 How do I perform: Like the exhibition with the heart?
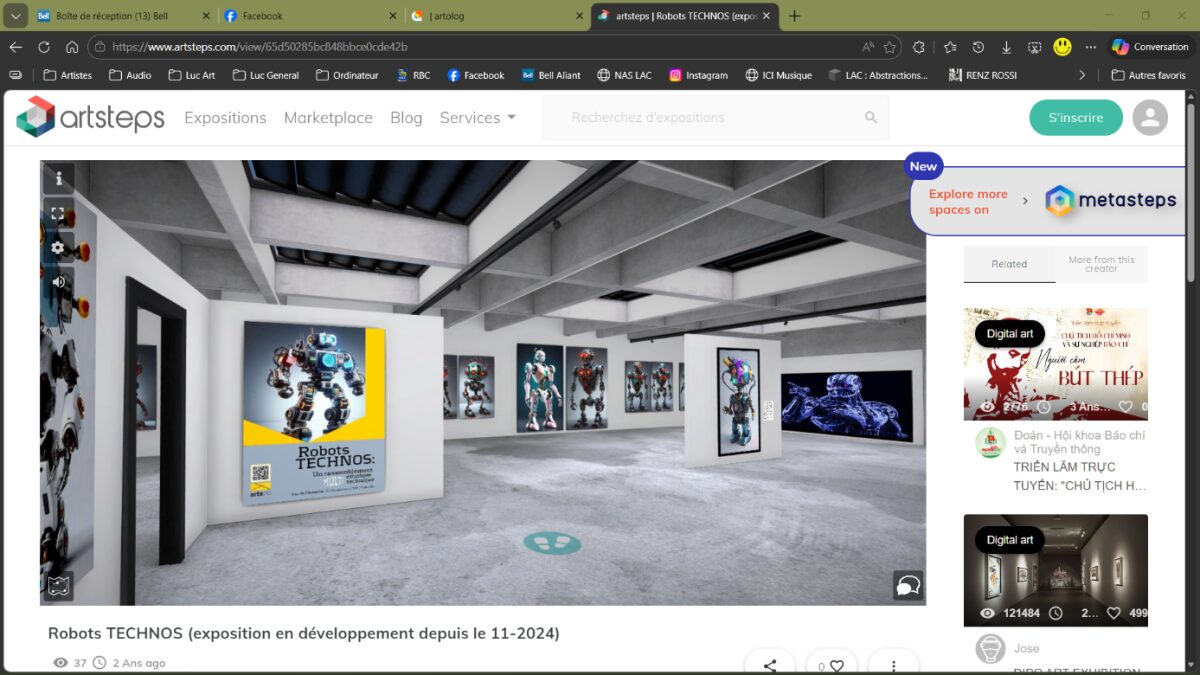tap(838, 664)
